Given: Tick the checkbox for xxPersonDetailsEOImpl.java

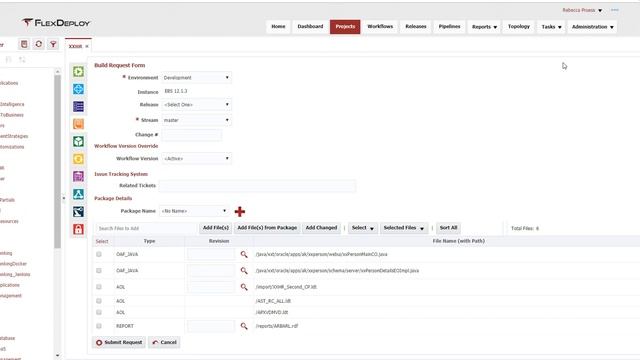Looking at the screenshot, I should pos(99,271).
